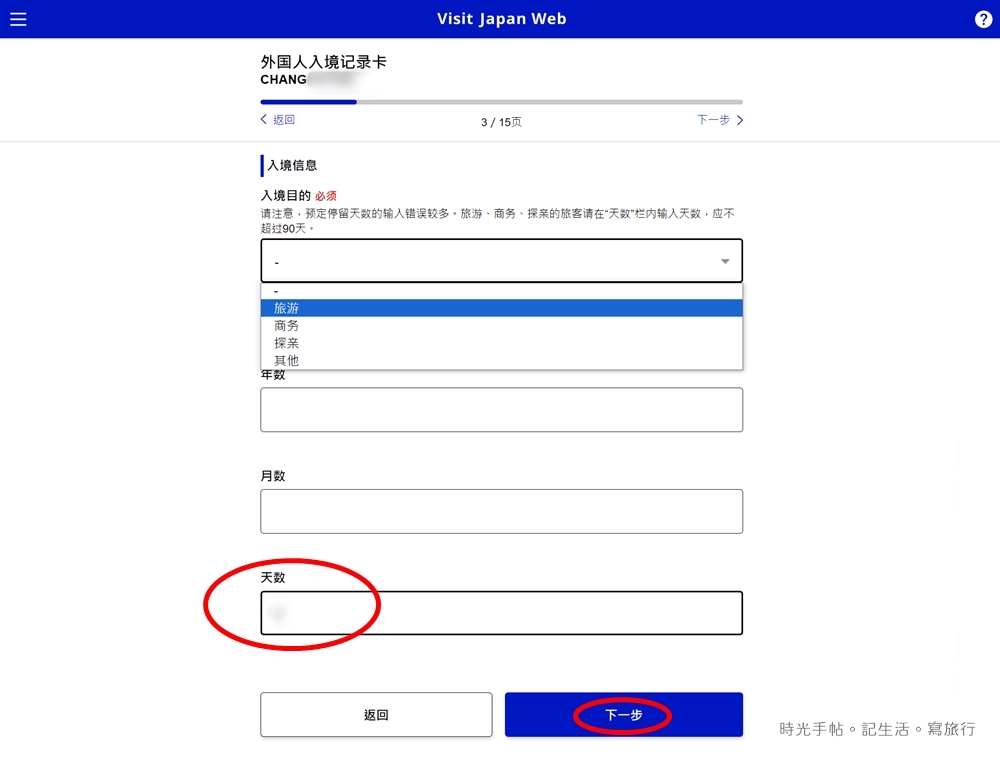Image resolution: width=1000 pixels, height=762 pixels.
Task: Click the 外国人入境记录卡 heading
Action: click(323, 62)
